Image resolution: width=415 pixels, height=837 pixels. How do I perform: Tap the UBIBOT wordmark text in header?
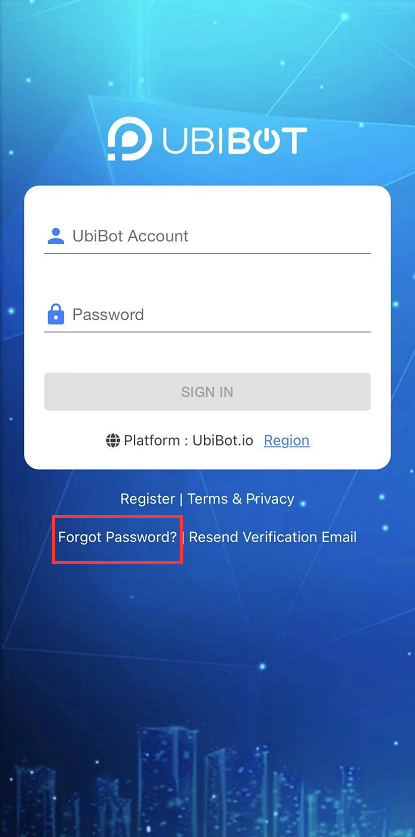tap(234, 140)
